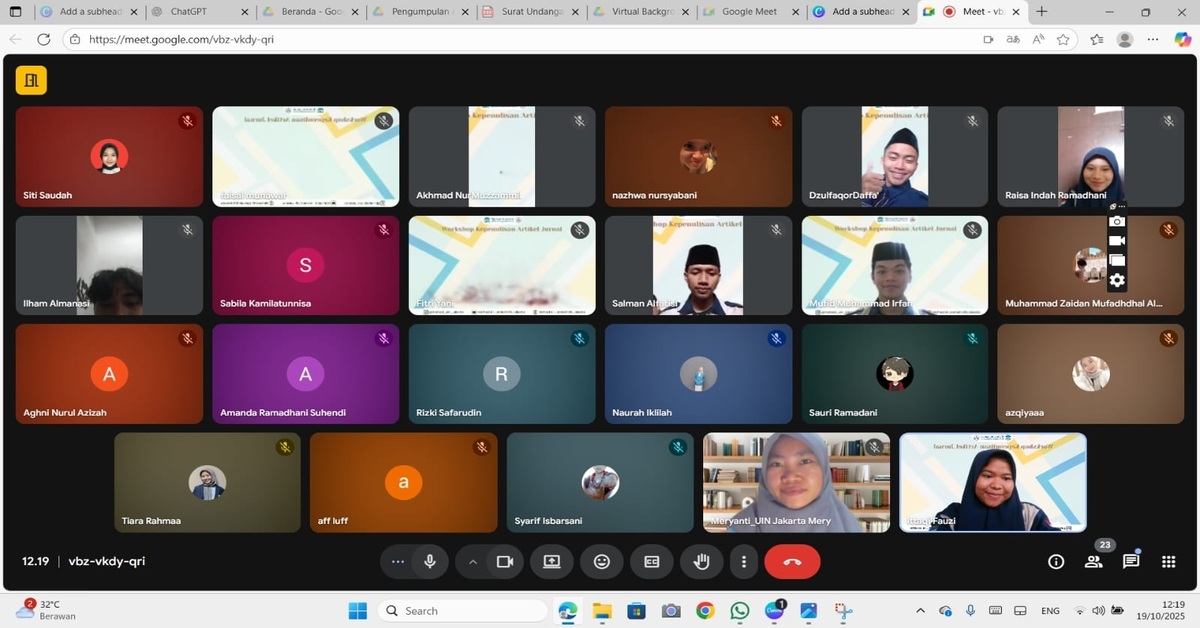The width and height of the screenshot is (1200, 628).
Task: Click the present screen icon
Action: [551, 562]
